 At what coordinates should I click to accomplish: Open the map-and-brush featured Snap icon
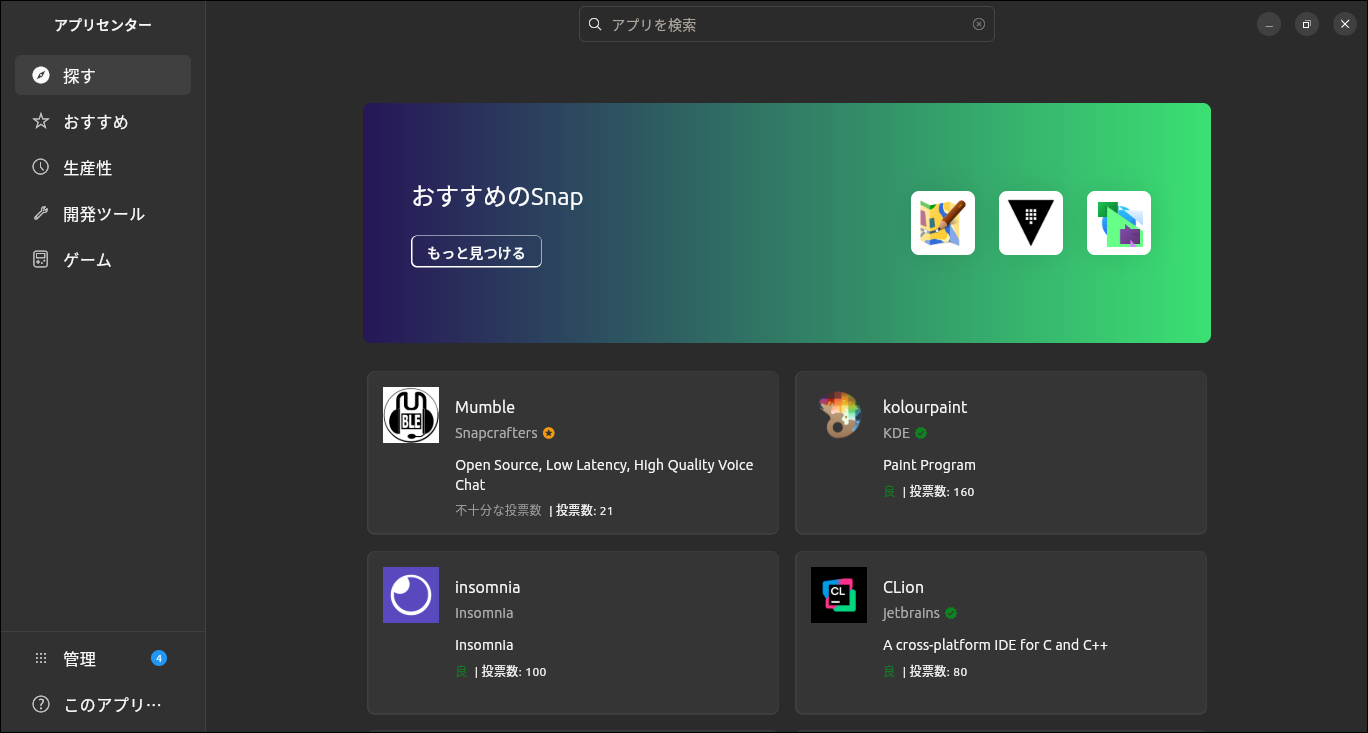943,223
